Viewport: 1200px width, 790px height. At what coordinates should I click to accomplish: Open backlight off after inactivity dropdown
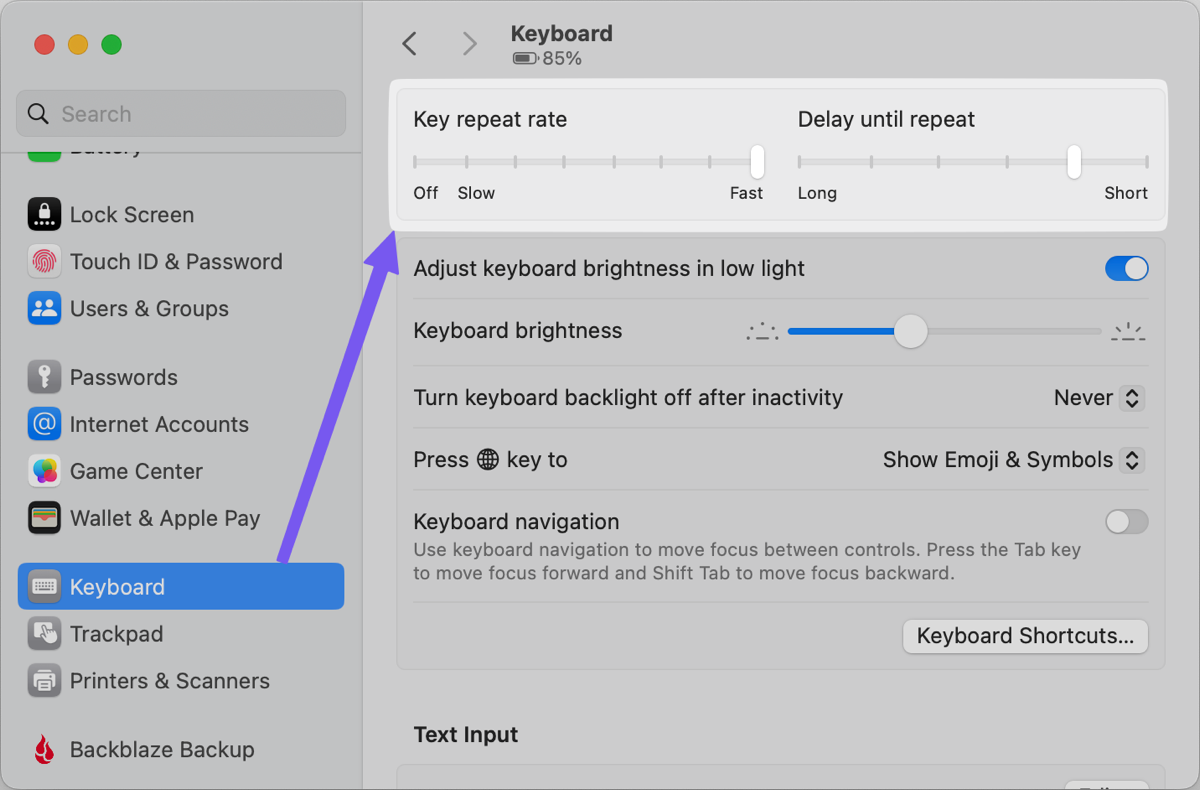(x=1131, y=398)
